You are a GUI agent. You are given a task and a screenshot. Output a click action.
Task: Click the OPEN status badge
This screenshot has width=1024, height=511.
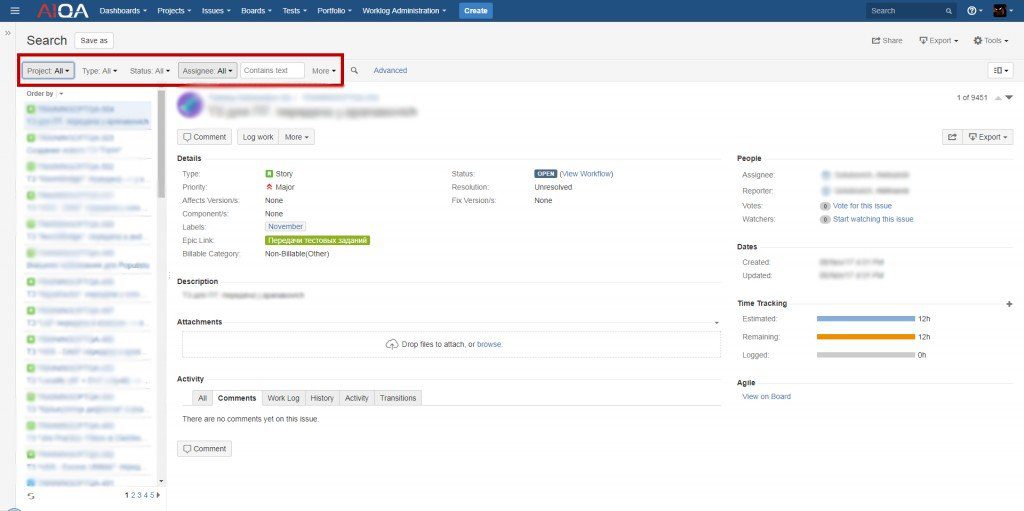tap(545, 174)
